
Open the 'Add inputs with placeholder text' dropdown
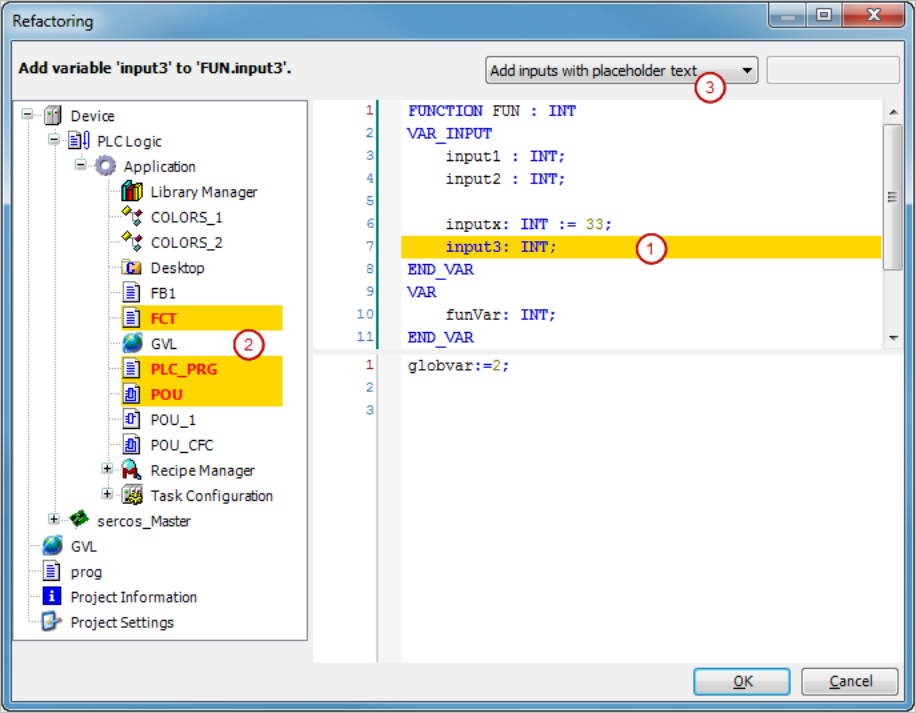coord(748,71)
